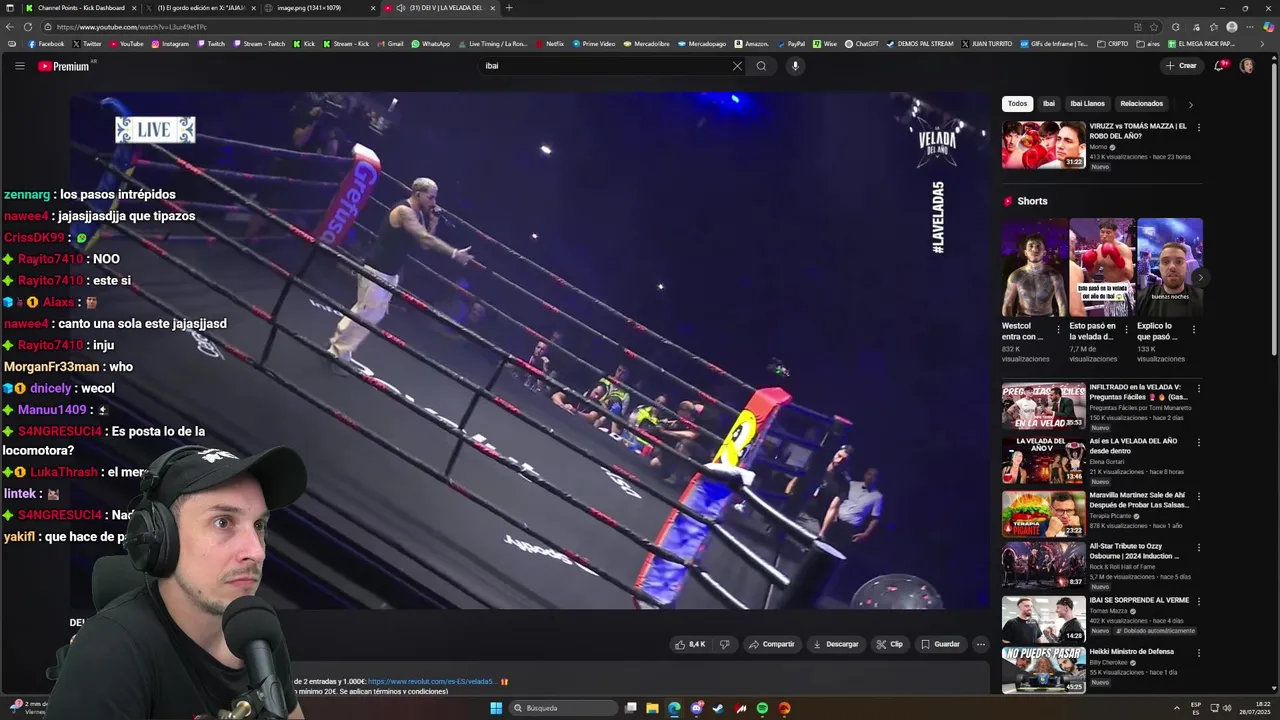The image size is (1280, 720).
Task: Open the account avatar menu
Action: click(1246, 66)
